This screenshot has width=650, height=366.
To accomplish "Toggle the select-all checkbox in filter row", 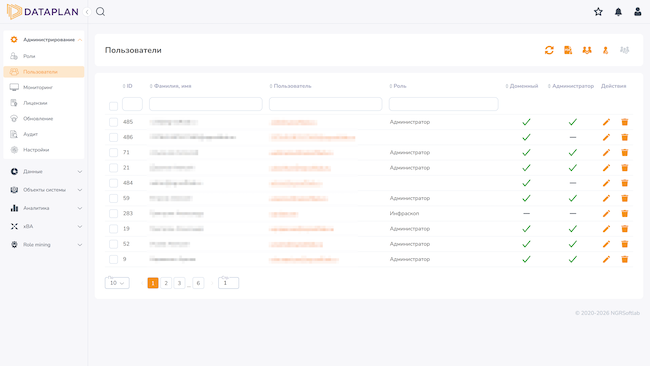I will tap(113, 106).
